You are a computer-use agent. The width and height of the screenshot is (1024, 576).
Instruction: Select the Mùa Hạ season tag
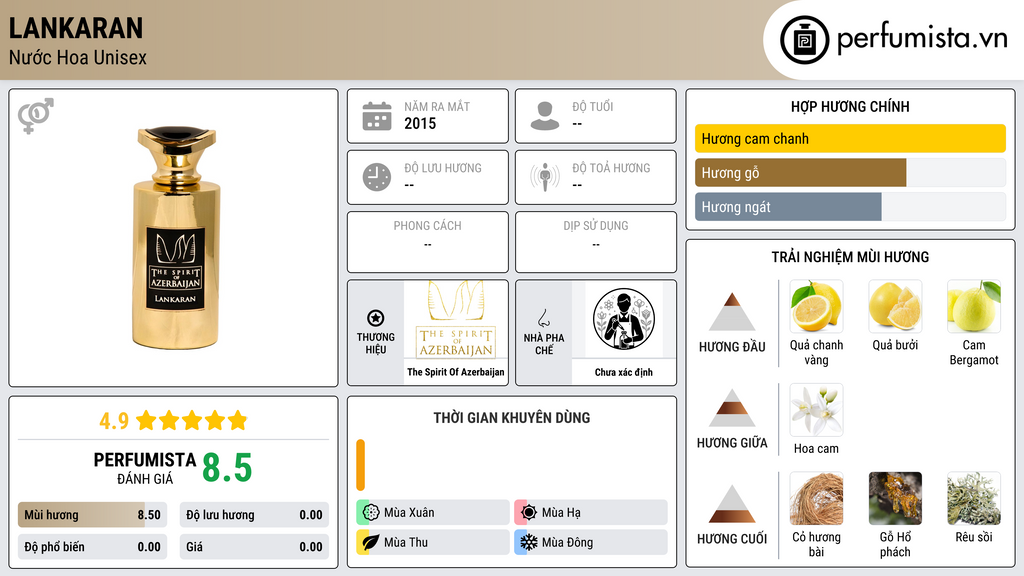coord(591,513)
